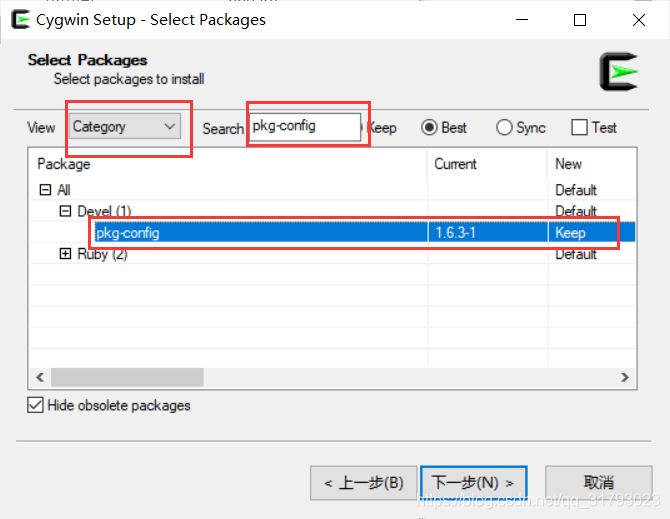Toggle Hide obsolete packages checkbox
670x519 pixels.
[35, 405]
